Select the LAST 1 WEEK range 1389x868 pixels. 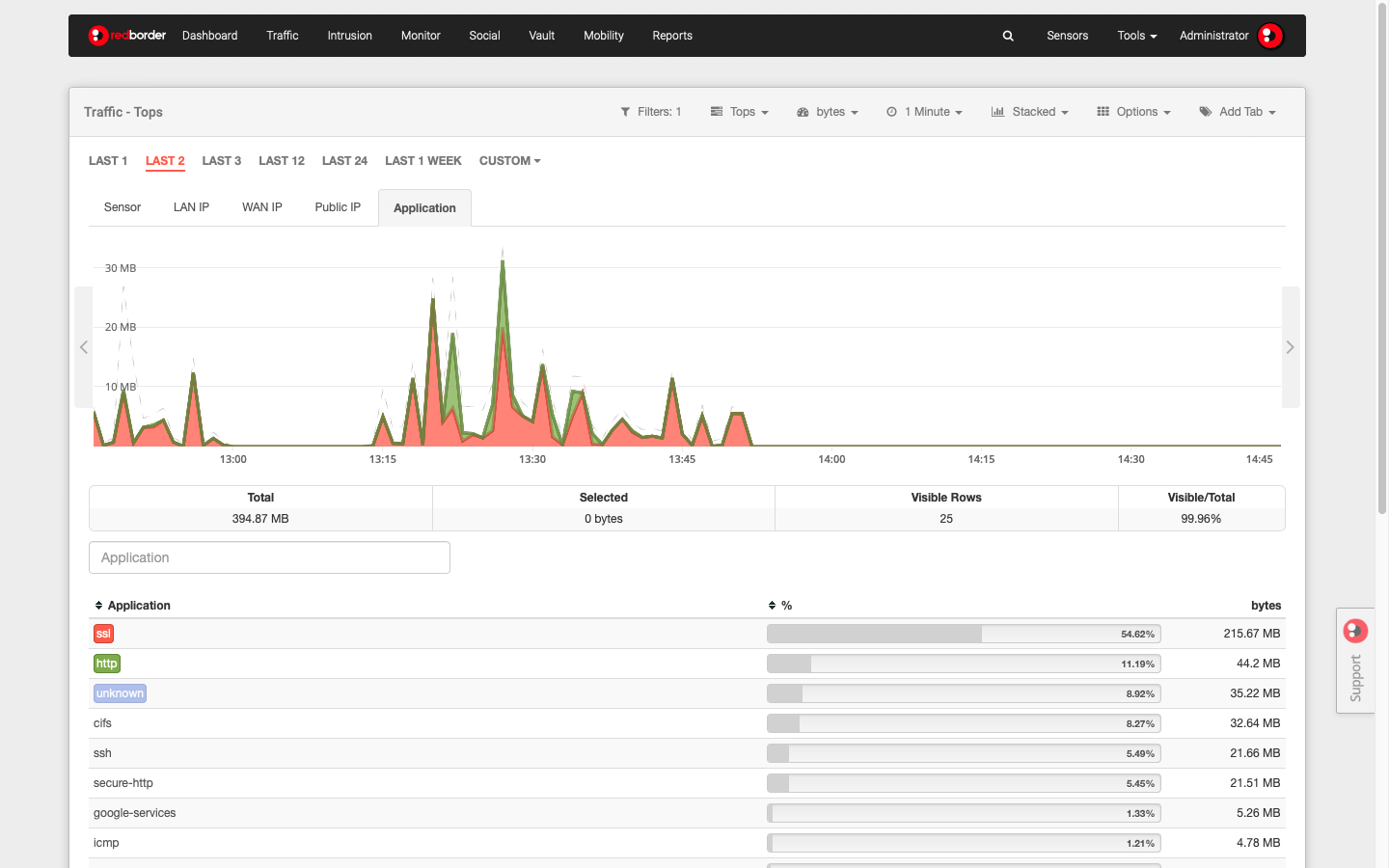click(x=423, y=161)
